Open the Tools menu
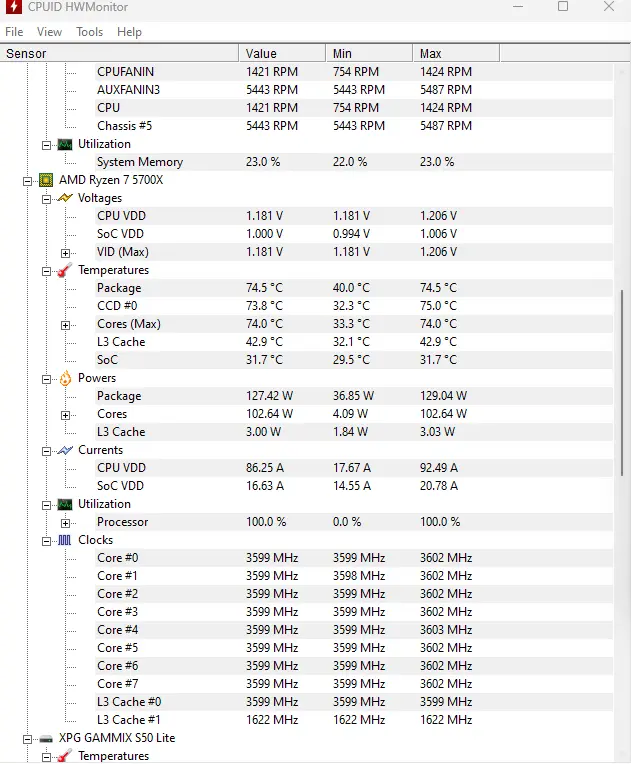 coord(90,32)
